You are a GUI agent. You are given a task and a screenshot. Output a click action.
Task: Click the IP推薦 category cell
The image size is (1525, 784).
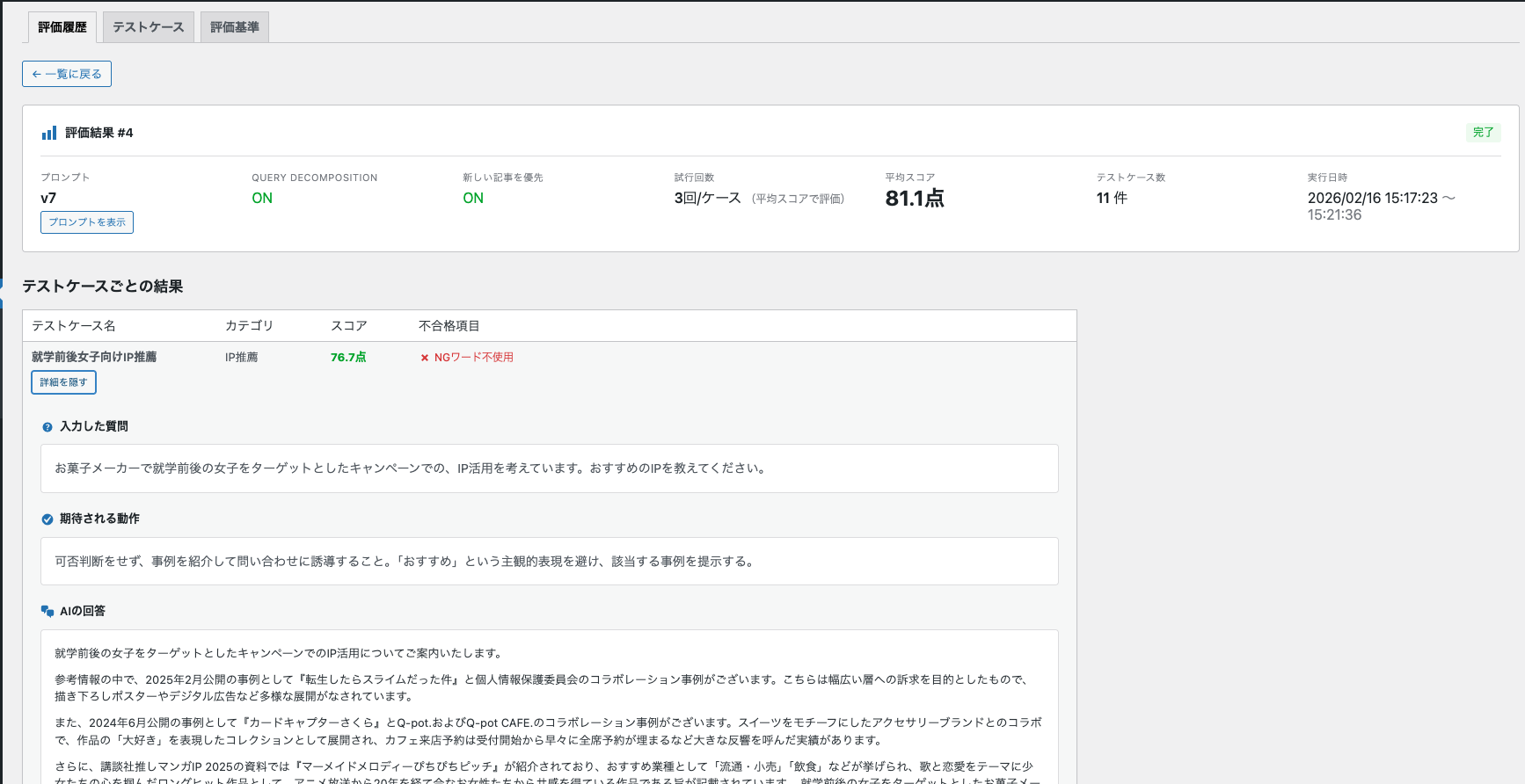click(242, 358)
